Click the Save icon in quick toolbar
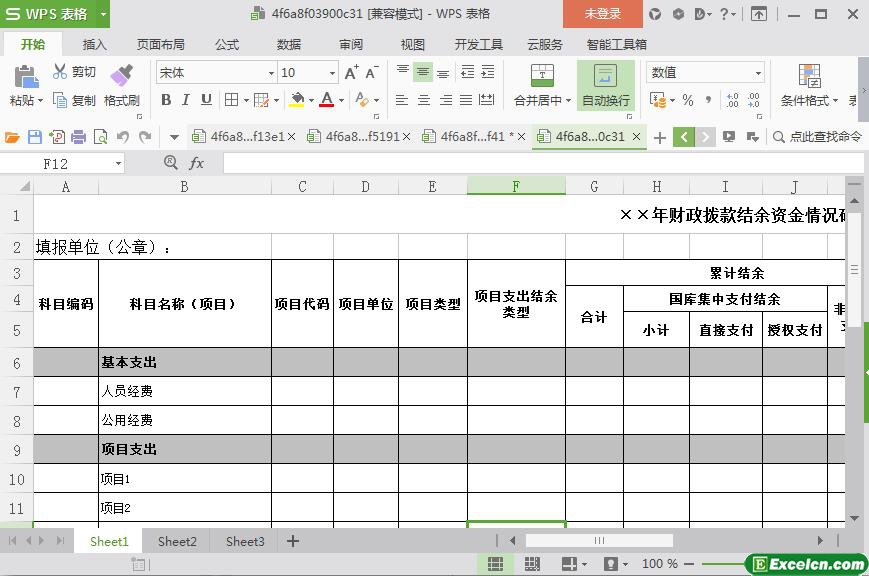Image resolution: width=869 pixels, height=576 pixels. tap(35, 137)
